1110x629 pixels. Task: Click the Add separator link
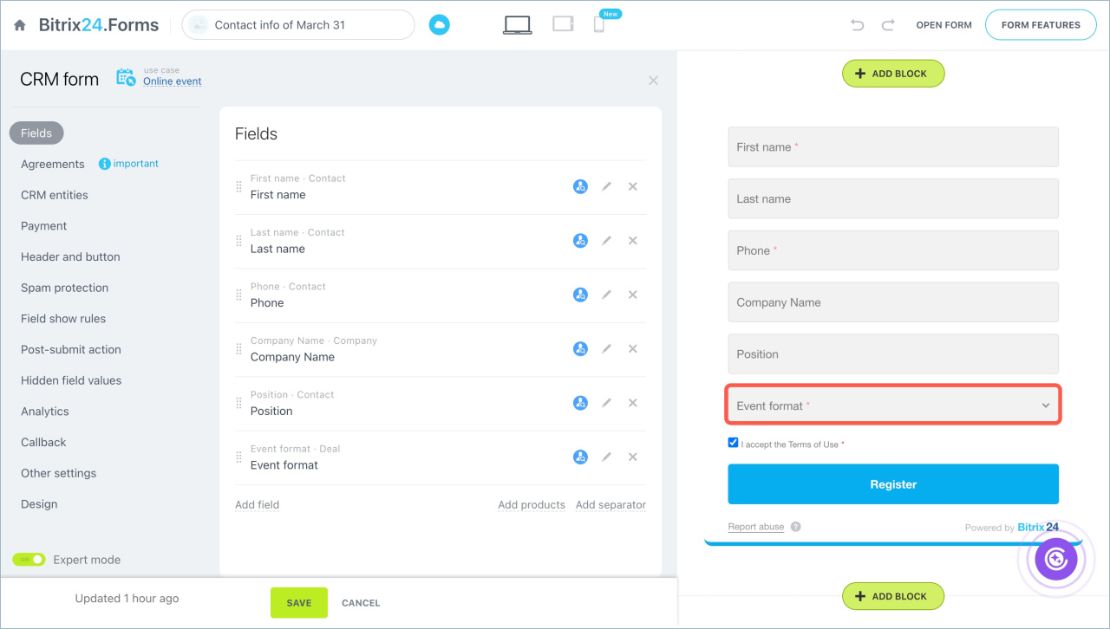[610, 504]
